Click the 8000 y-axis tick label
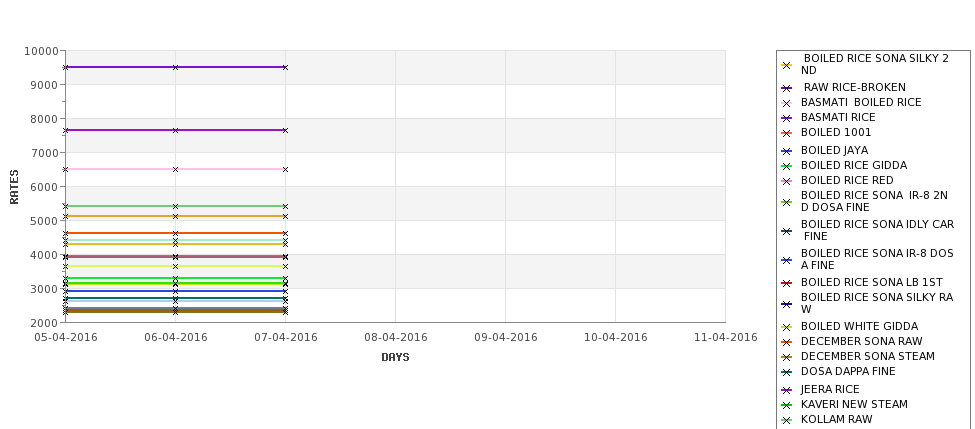Image resolution: width=975 pixels, height=429 pixels. pyautogui.click(x=45, y=119)
